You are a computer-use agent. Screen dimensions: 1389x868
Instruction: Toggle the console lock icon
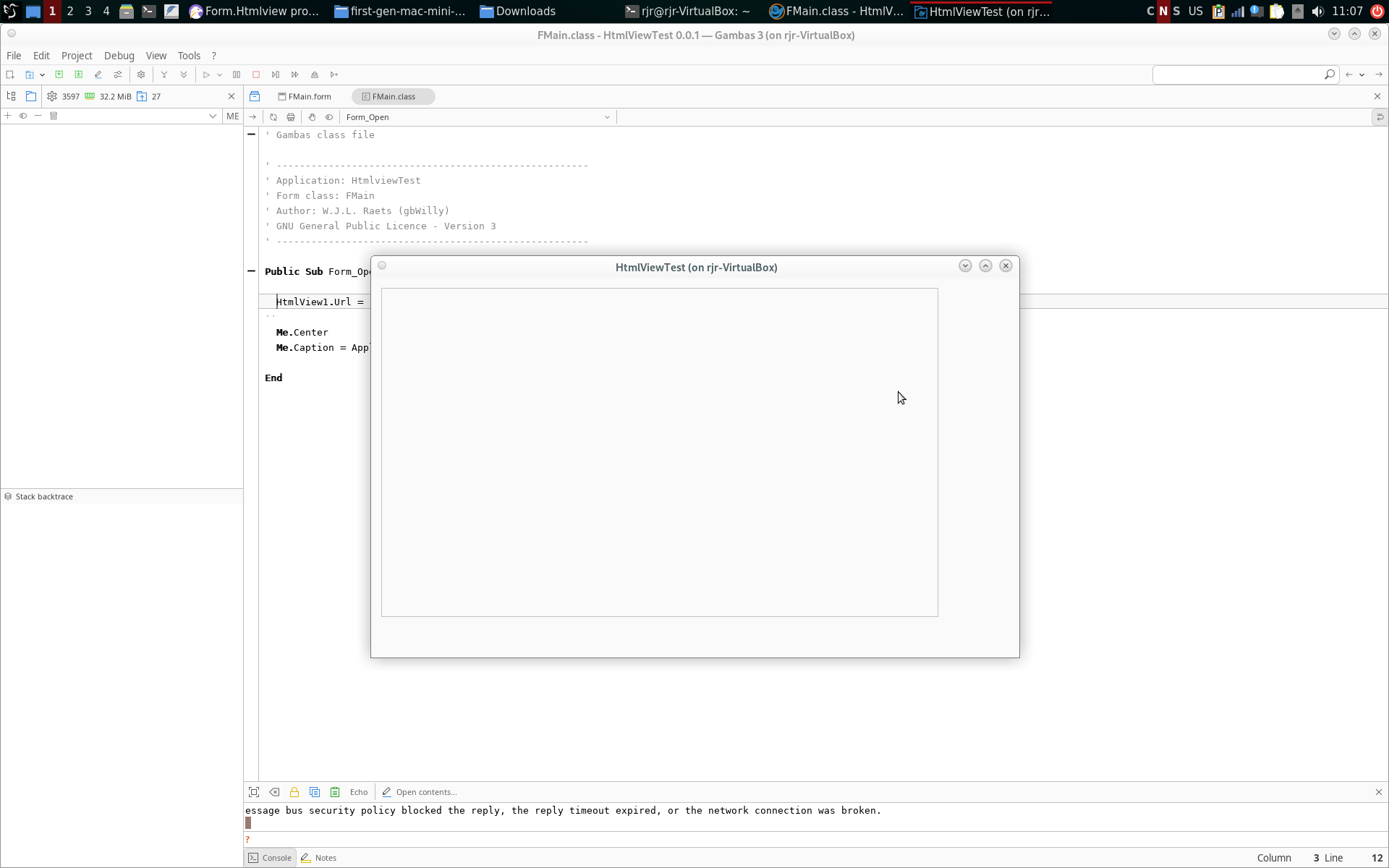click(x=294, y=792)
